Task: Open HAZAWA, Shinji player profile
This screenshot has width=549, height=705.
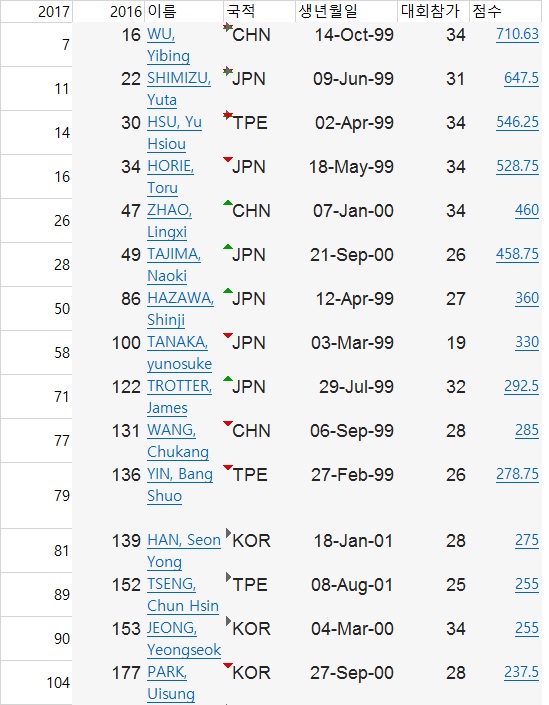Action: click(x=181, y=309)
